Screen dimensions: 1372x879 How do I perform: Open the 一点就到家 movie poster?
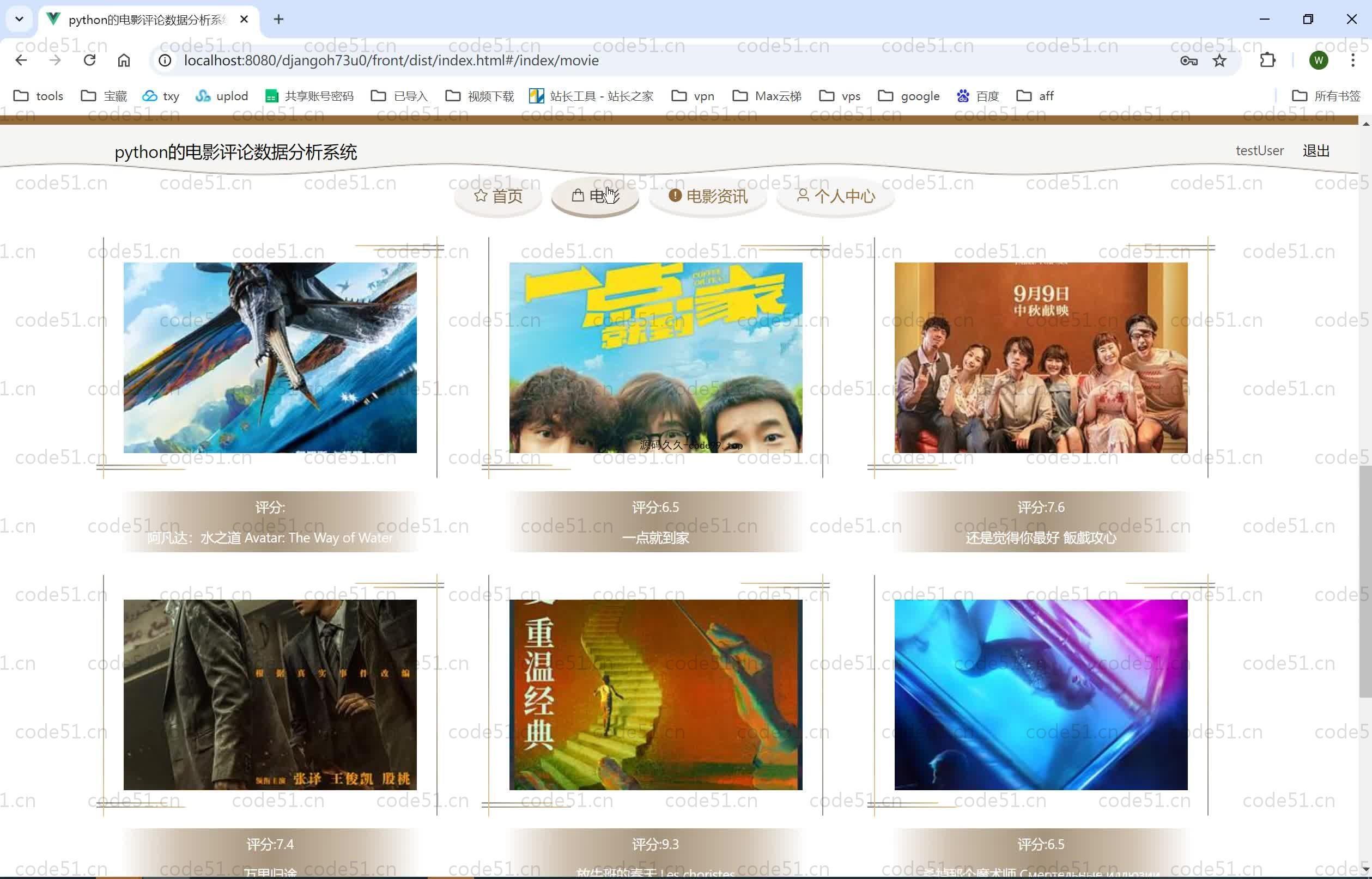click(x=655, y=358)
